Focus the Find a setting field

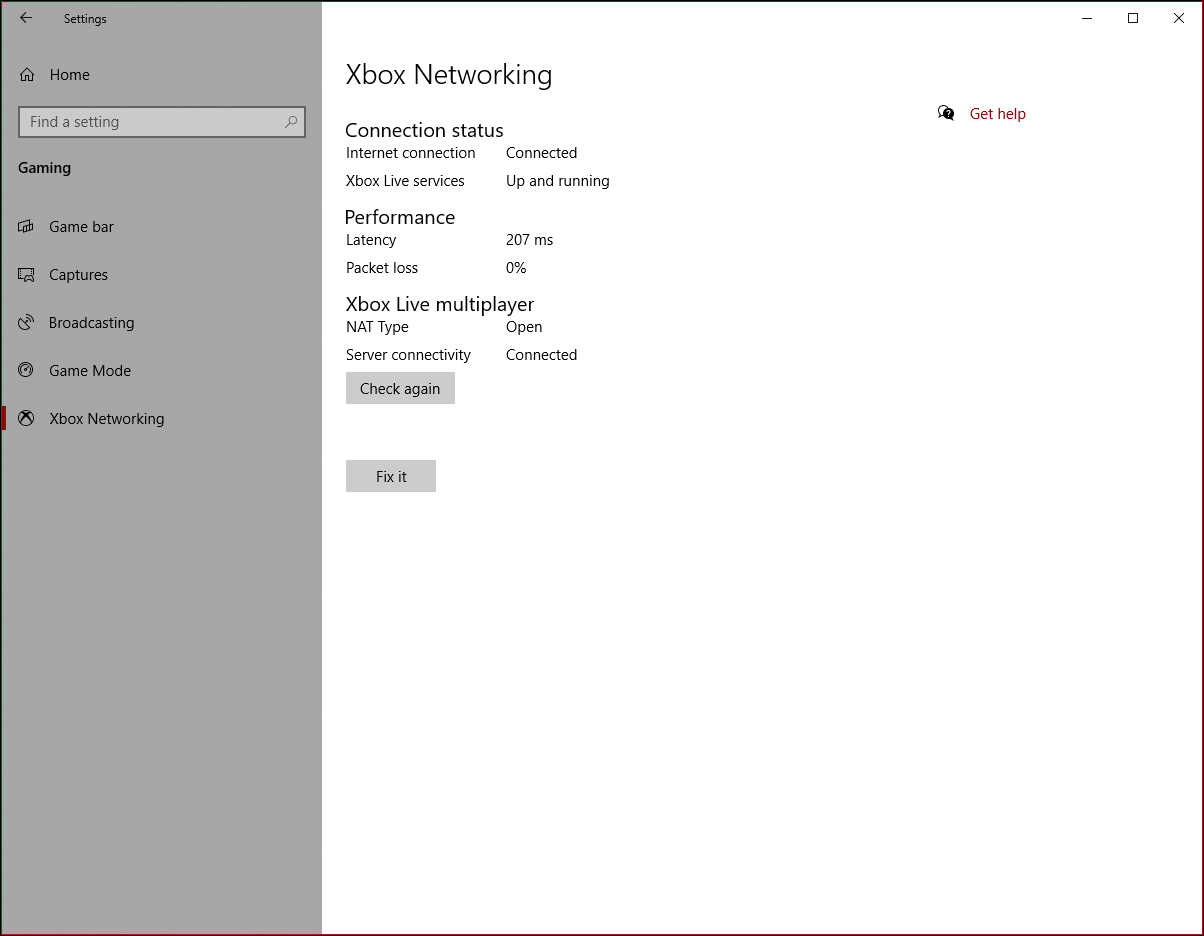[x=150, y=122]
